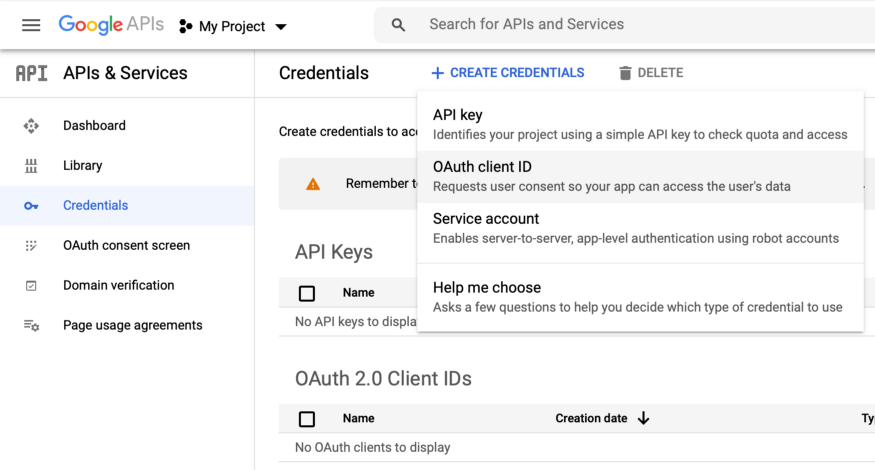This screenshot has width=875, height=470.
Task: Click the Page usage agreements icon
Action: [31, 326]
